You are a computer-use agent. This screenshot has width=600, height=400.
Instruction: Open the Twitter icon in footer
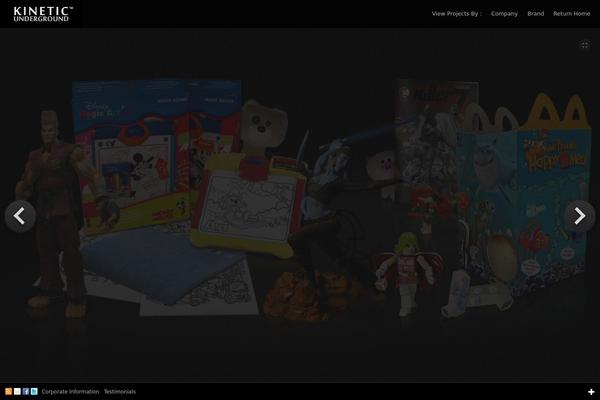[34, 391]
